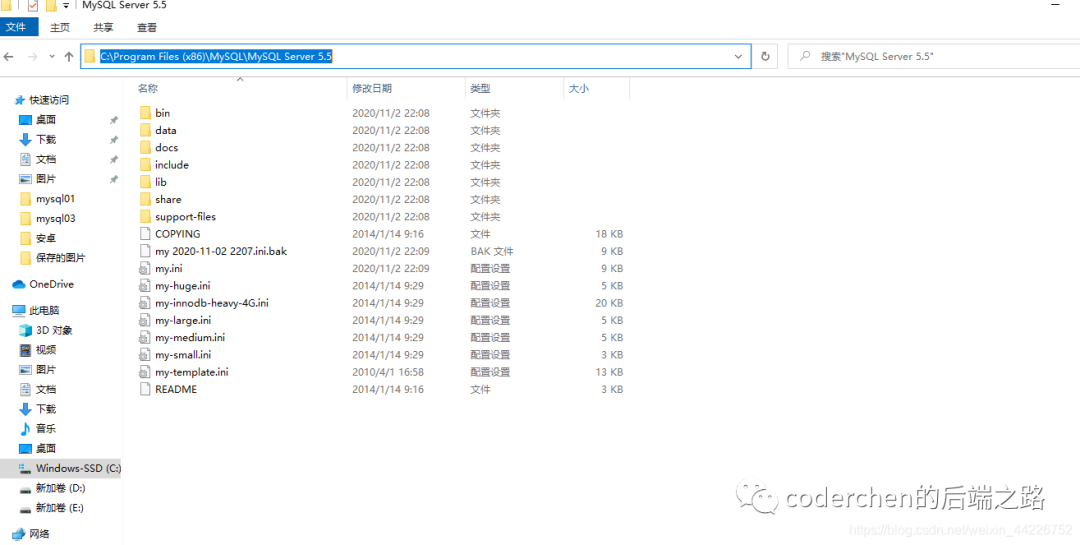Select 视频 under 此电脑

click(46, 350)
